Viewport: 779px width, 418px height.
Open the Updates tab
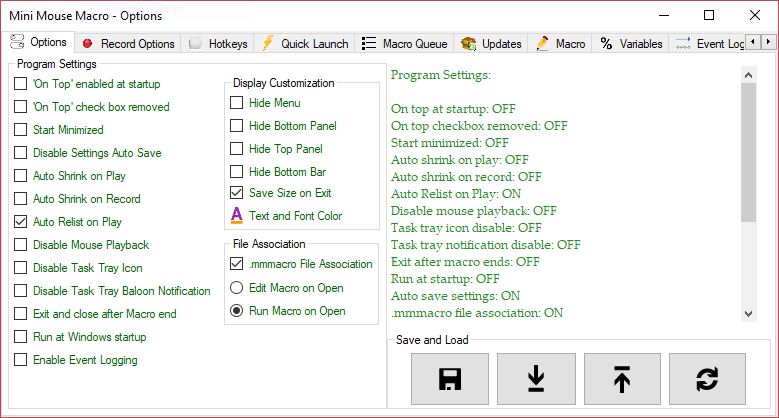tap(491, 43)
